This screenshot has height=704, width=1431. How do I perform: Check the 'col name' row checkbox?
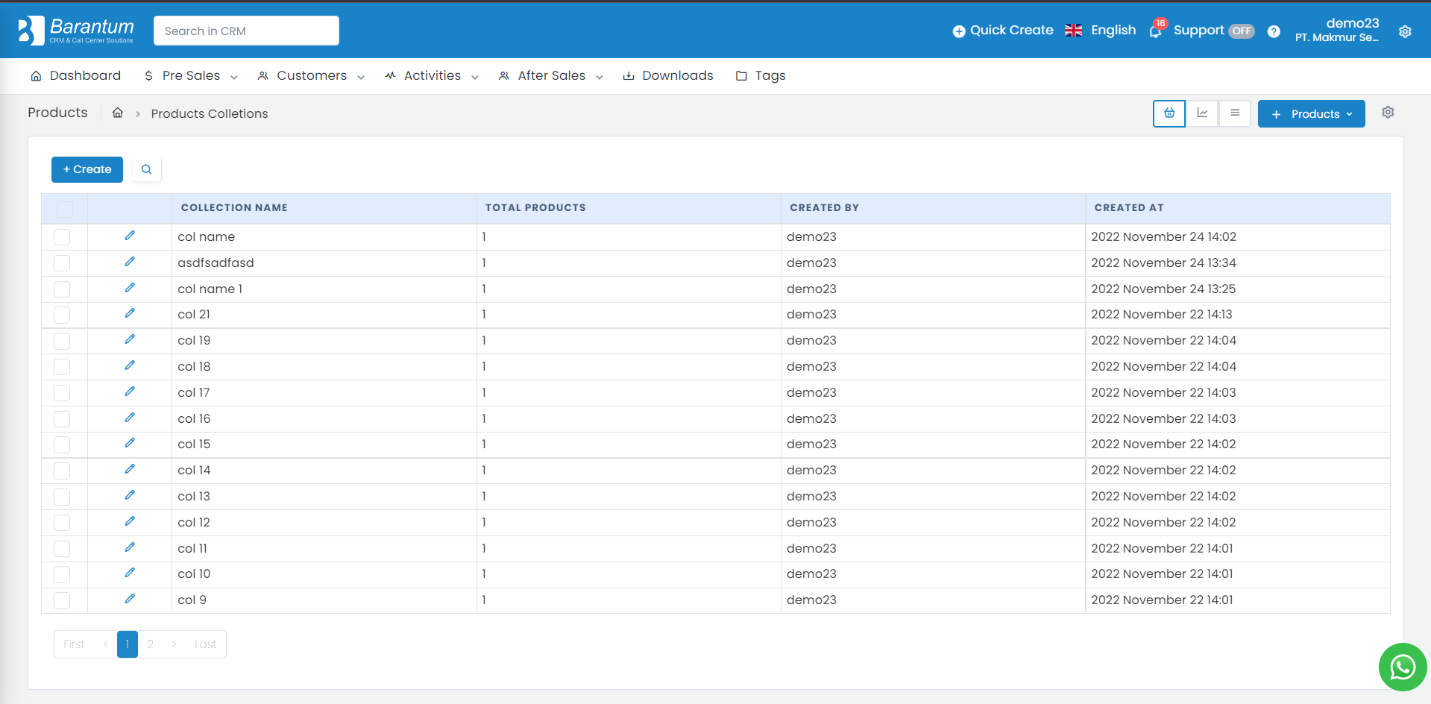pos(62,237)
